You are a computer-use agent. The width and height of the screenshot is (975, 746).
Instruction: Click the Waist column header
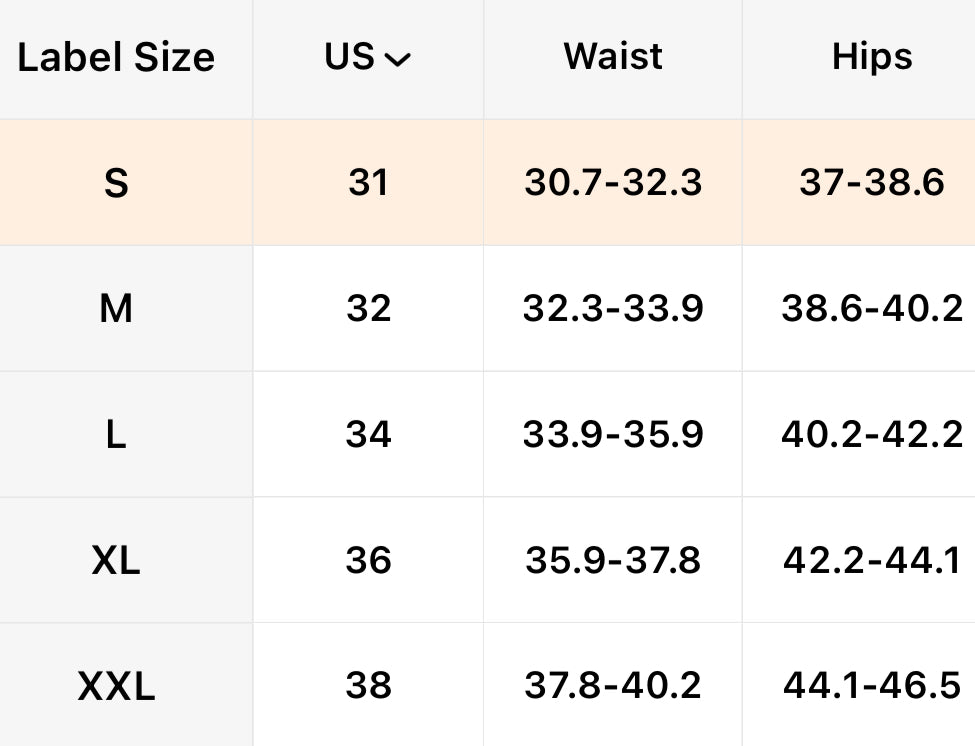[613, 57]
